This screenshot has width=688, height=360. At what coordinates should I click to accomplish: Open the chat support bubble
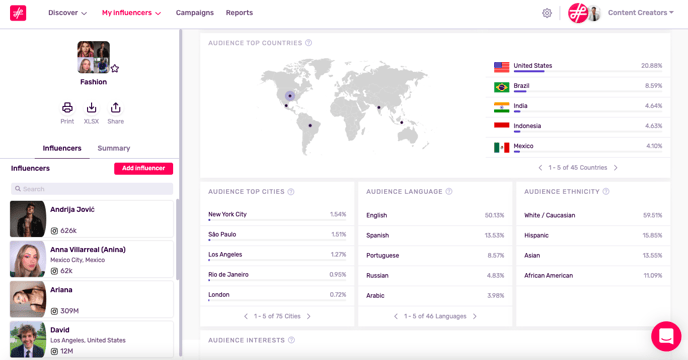[666, 336]
